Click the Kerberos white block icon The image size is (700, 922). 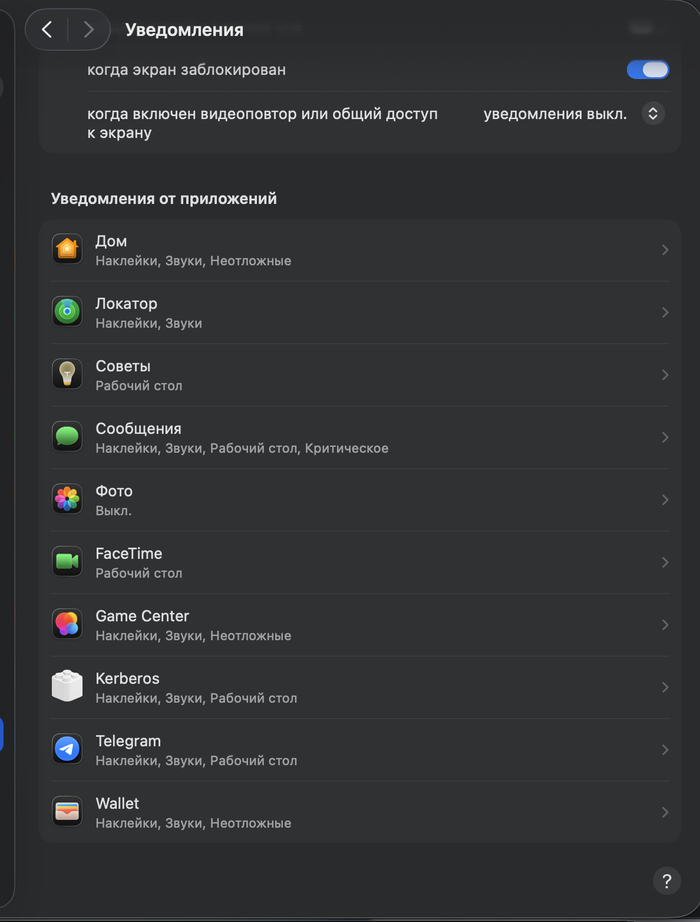click(x=67, y=687)
